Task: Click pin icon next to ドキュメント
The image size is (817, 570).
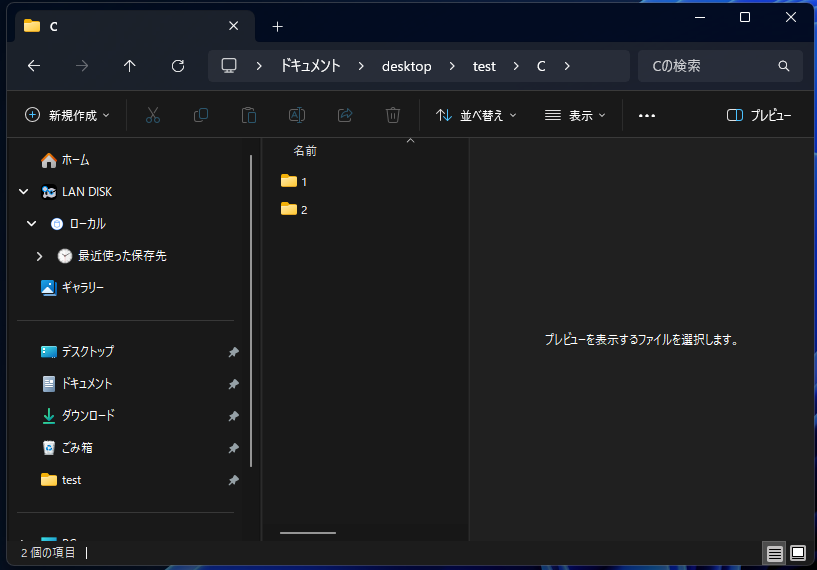Action: tap(233, 385)
